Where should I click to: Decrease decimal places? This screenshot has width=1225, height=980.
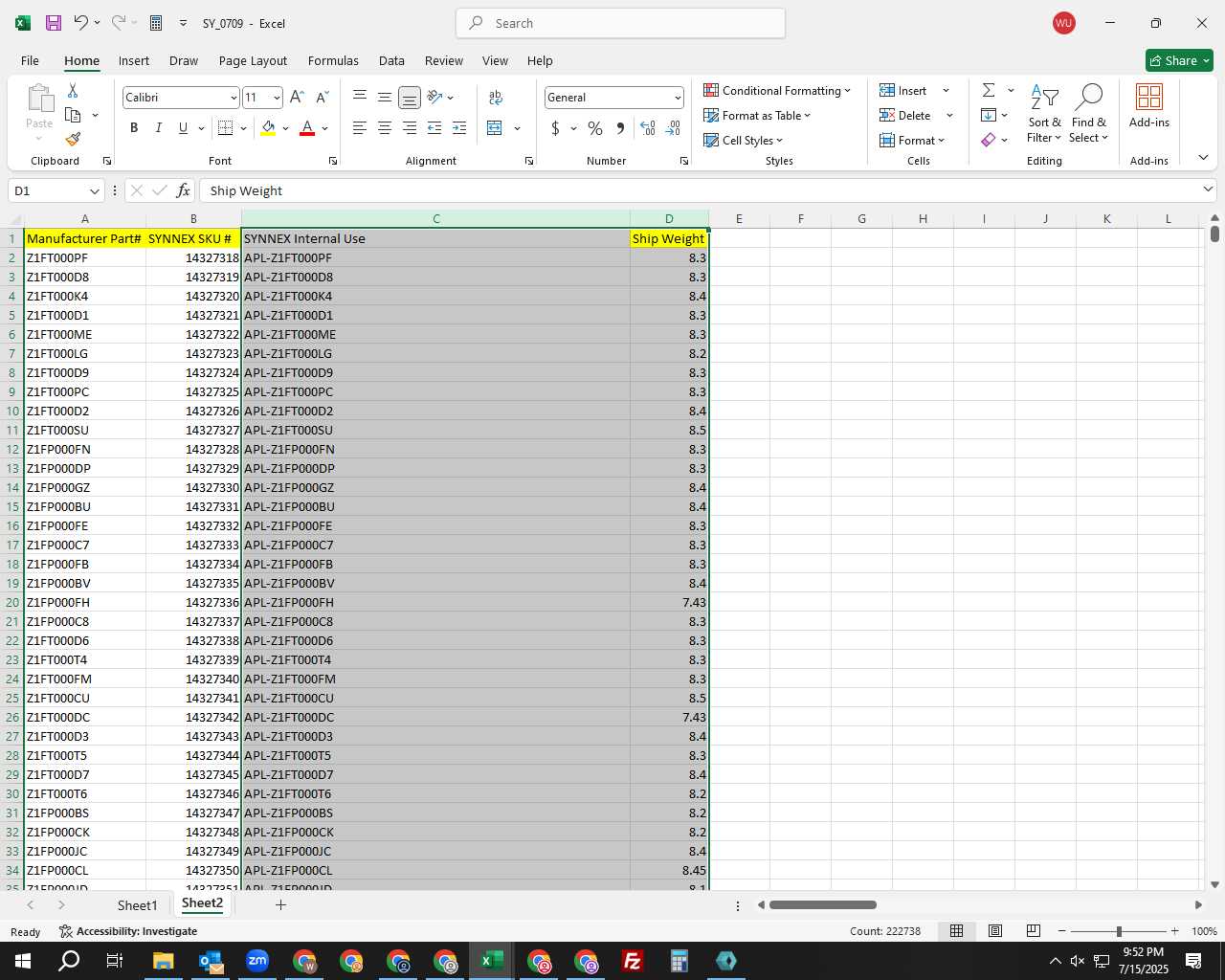673,128
